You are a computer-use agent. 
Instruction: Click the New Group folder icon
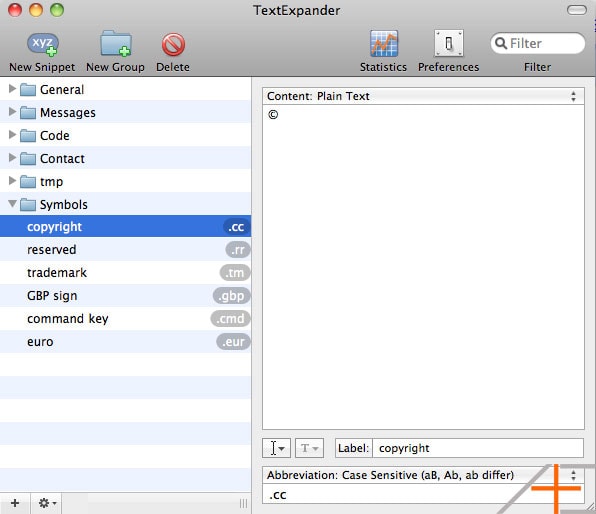[x=116, y=44]
